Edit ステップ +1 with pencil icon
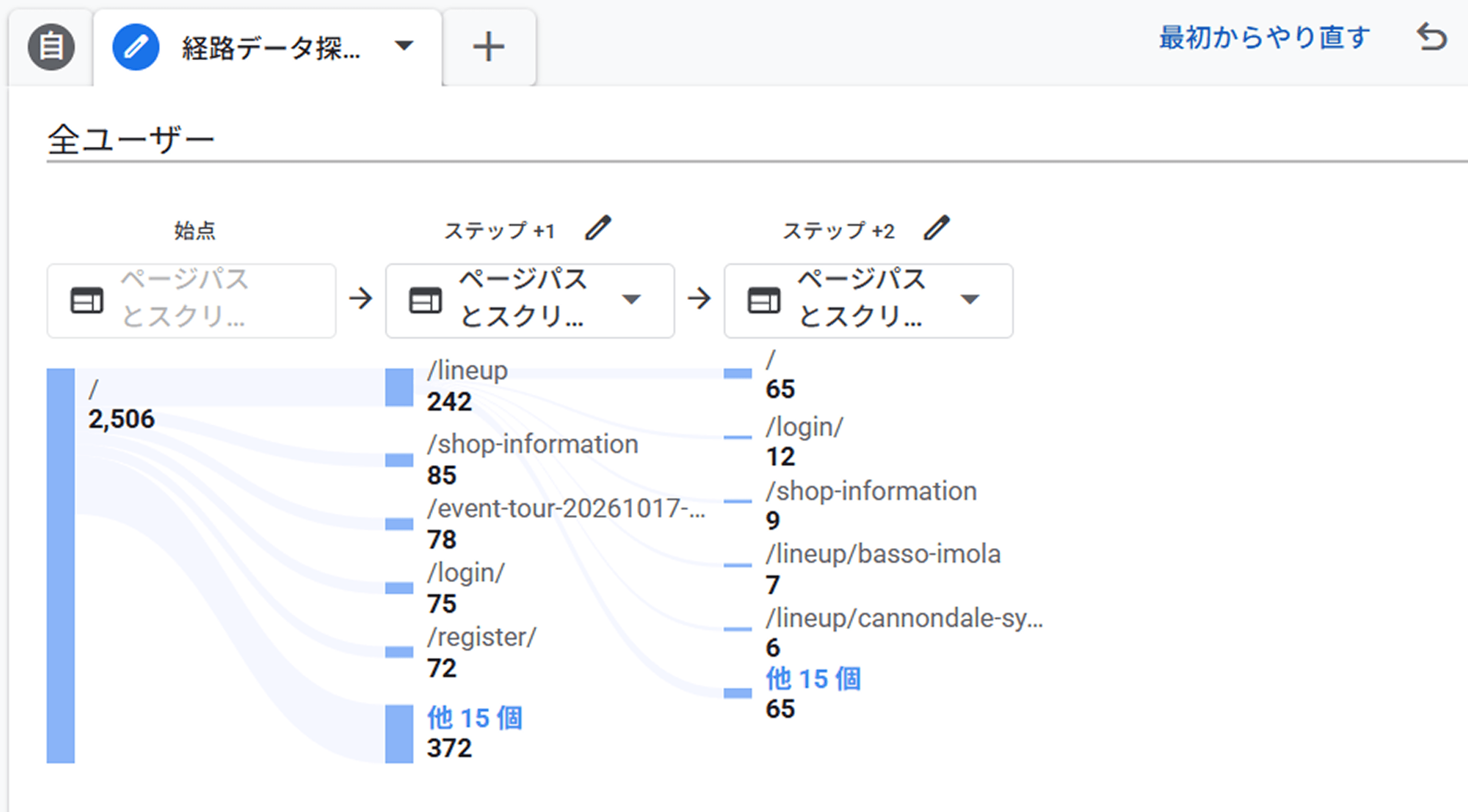This screenshot has height=812, width=1468. point(598,228)
